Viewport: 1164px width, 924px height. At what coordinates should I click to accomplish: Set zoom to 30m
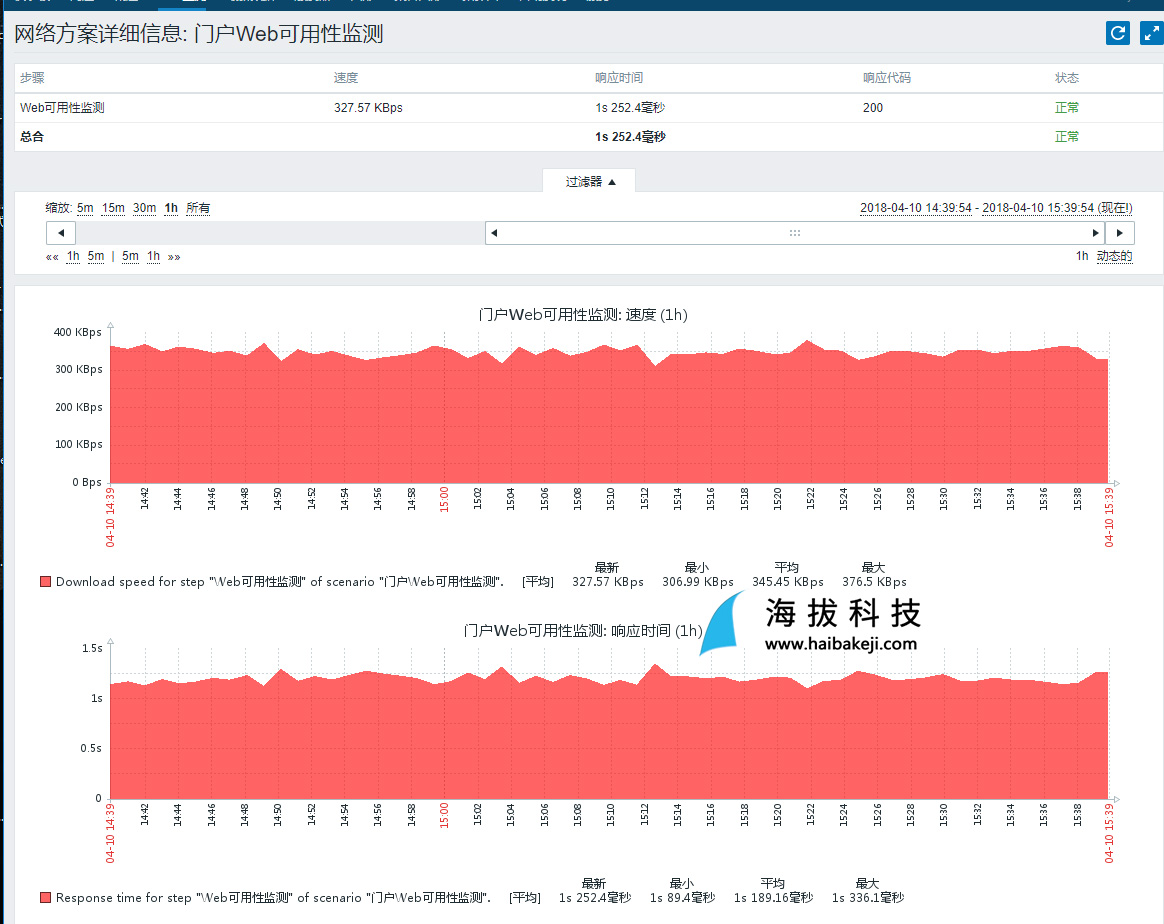click(x=145, y=208)
